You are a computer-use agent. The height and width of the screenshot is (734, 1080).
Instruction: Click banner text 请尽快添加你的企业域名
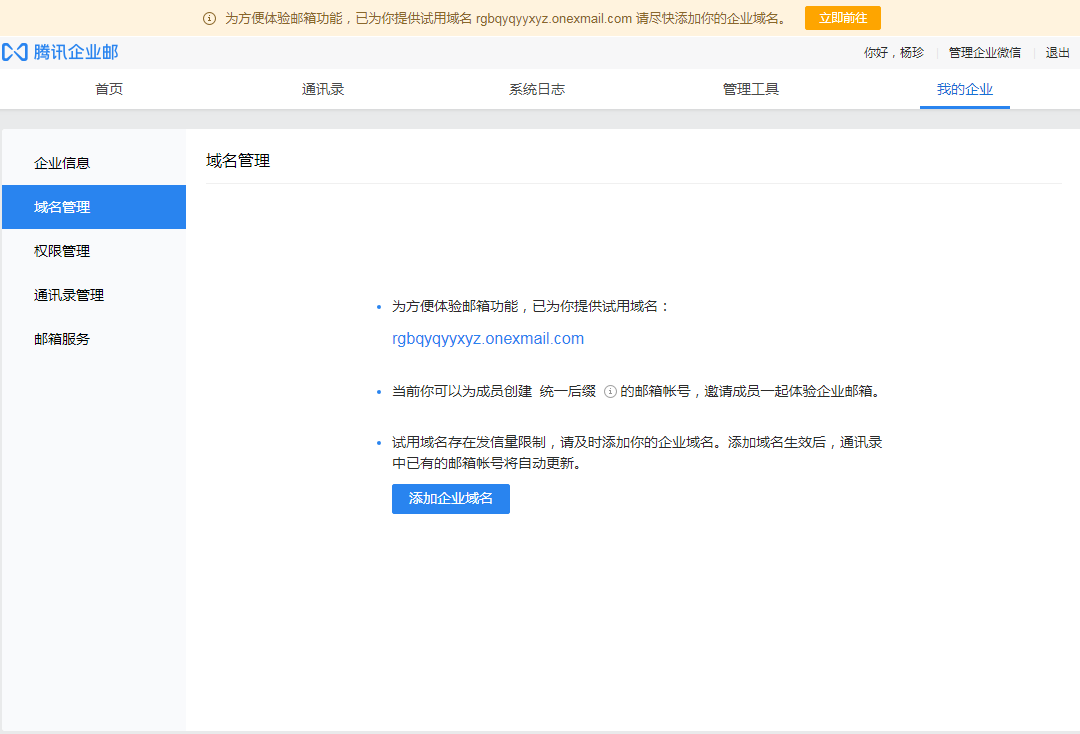pyautogui.click(x=711, y=19)
